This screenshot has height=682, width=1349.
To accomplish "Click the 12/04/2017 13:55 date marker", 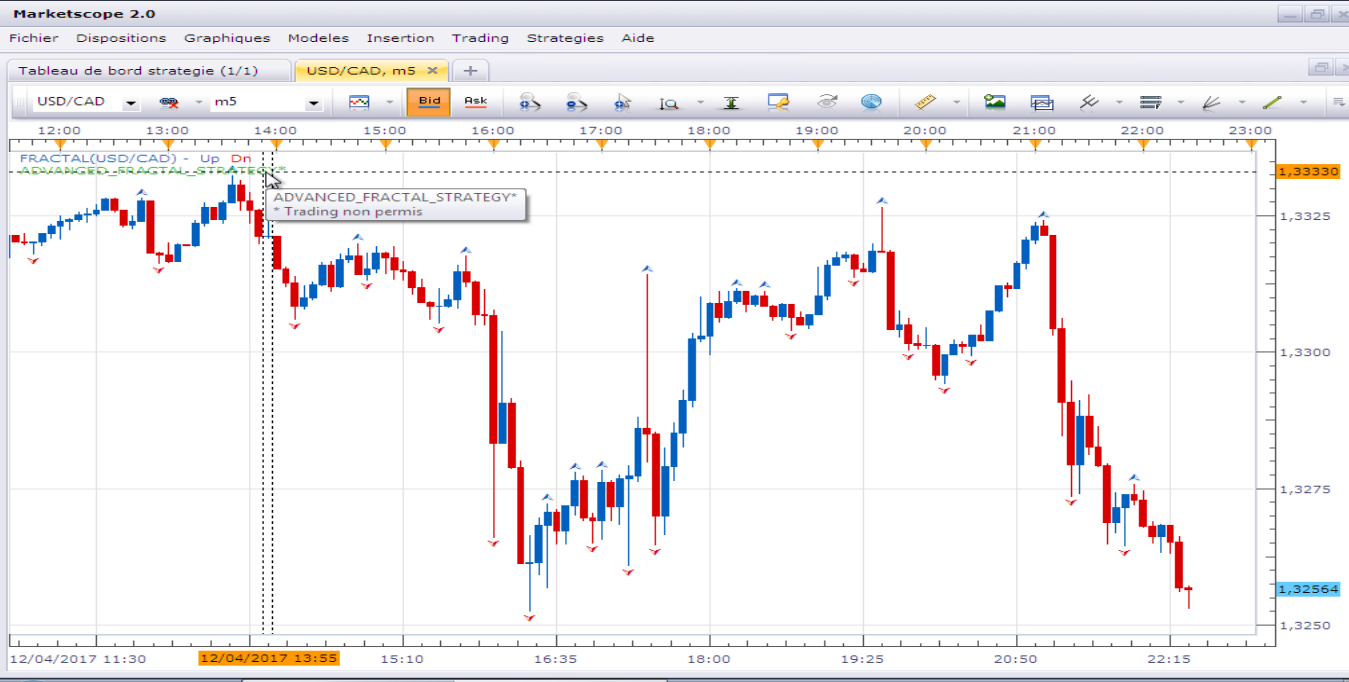I will 269,658.
